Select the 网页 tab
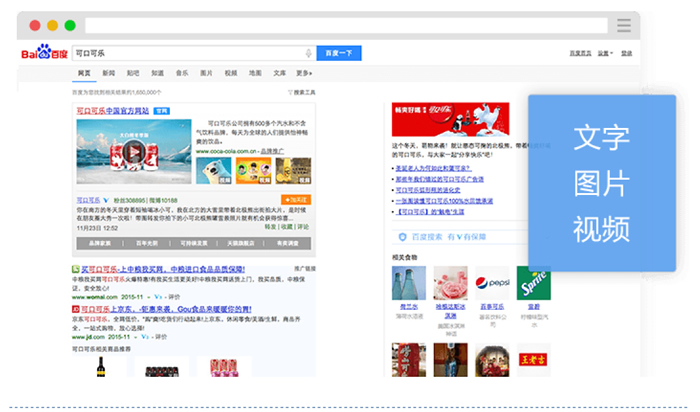The width and height of the screenshot is (700, 412). tap(84, 73)
